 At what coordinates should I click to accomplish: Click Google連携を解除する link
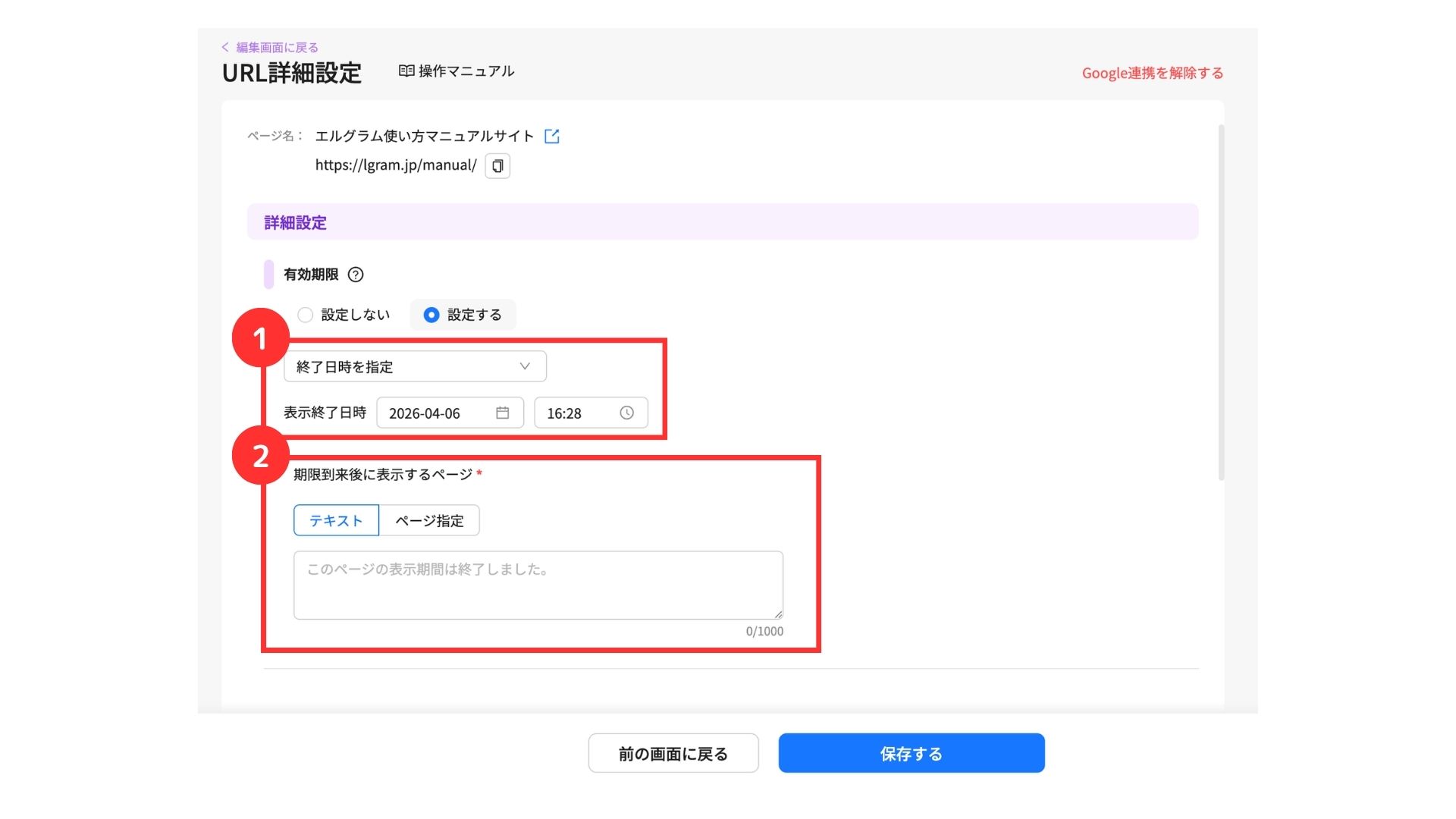pos(1152,73)
